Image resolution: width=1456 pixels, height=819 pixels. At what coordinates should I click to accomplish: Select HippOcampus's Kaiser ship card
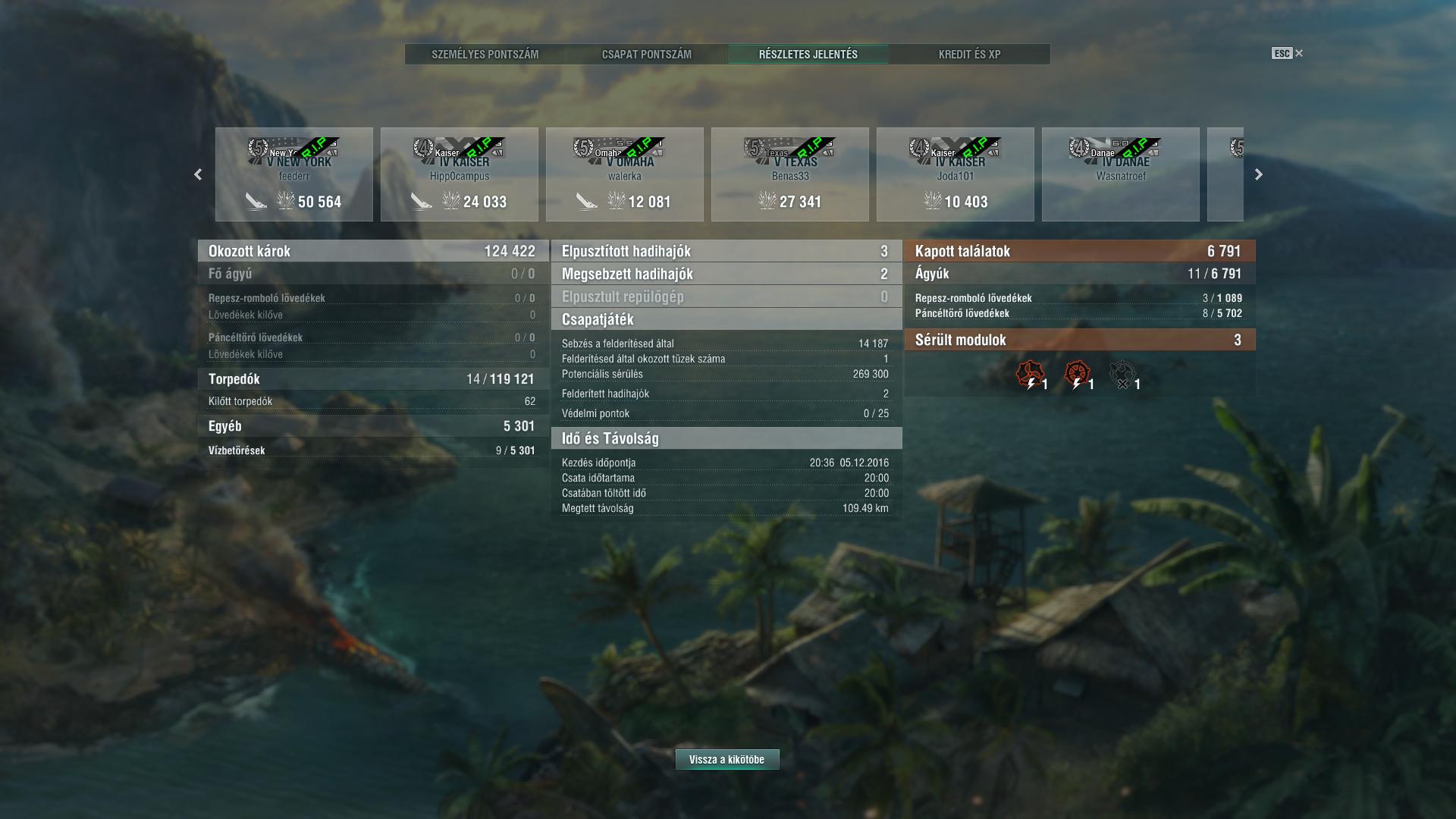pyautogui.click(x=460, y=174)
